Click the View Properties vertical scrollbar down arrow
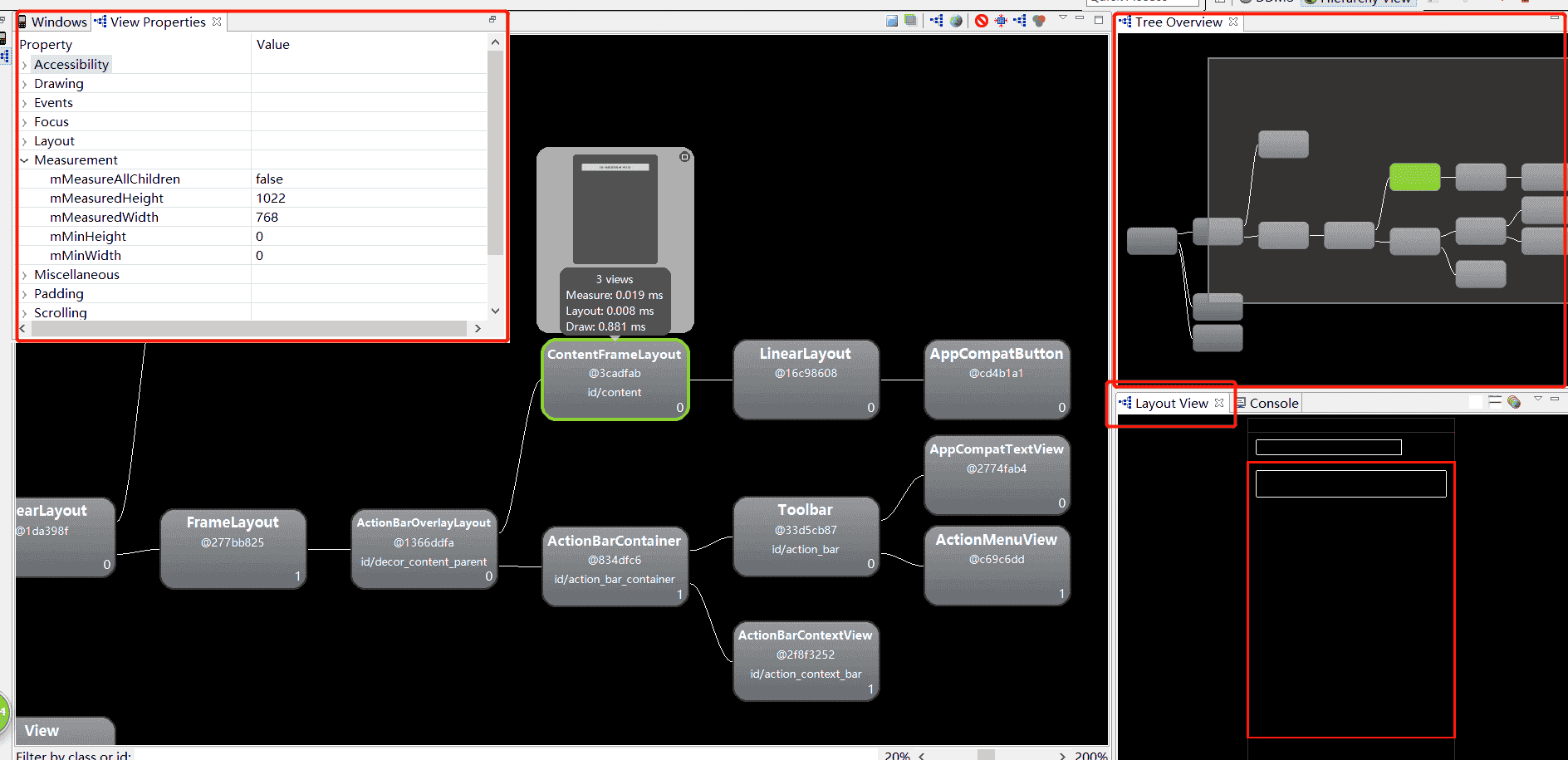Screen dimensions: 1568x760 [x=496, y=311]
